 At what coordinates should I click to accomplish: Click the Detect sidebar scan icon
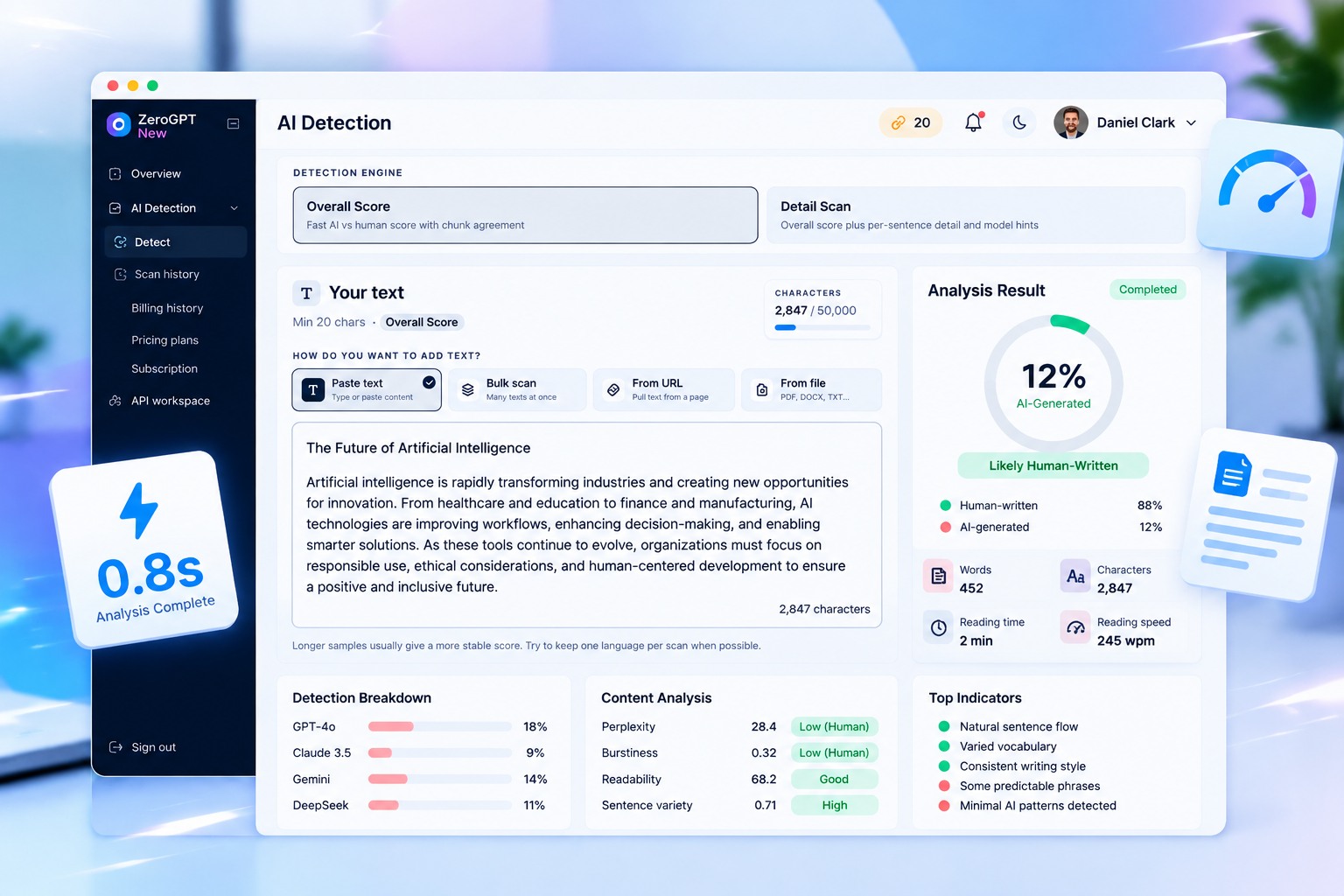[x=121, y=242]
